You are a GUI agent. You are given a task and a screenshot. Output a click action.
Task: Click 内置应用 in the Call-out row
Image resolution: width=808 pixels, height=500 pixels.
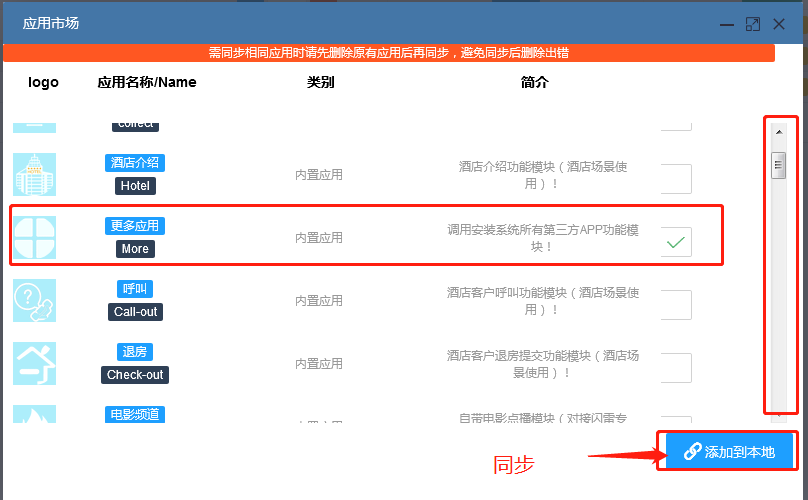click(319, 301)
